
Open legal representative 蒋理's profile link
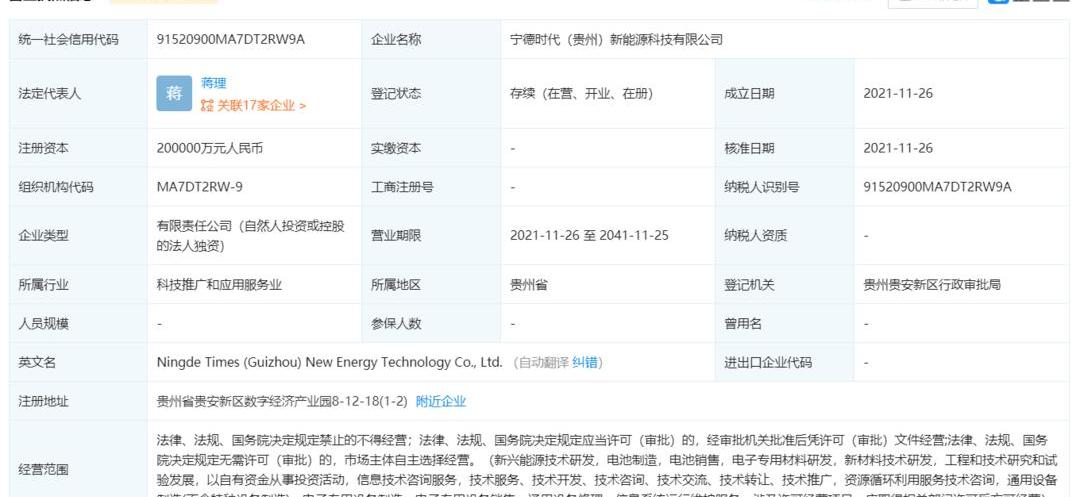214,83
